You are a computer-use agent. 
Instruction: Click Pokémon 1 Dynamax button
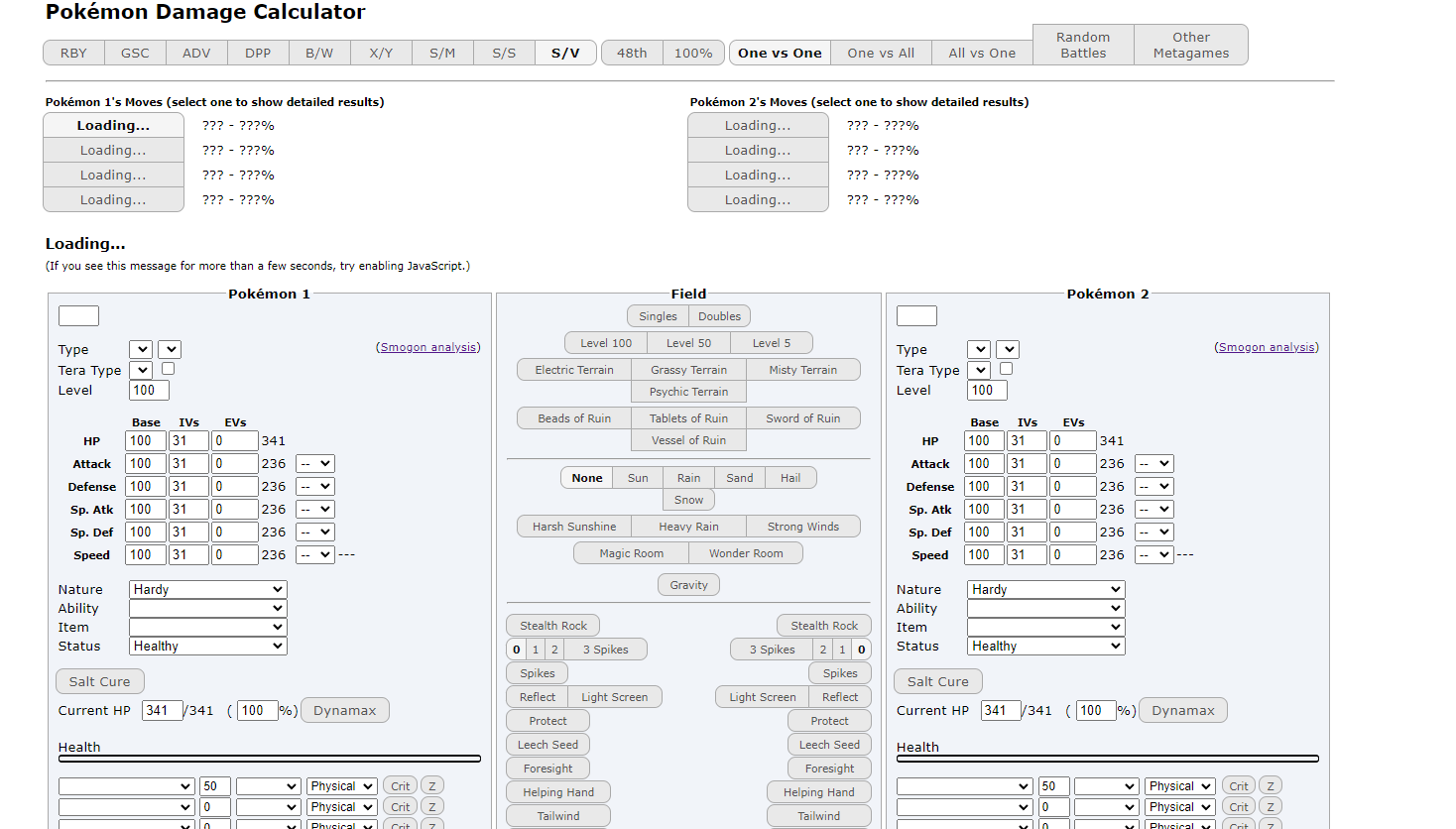[x=345, y=710]
